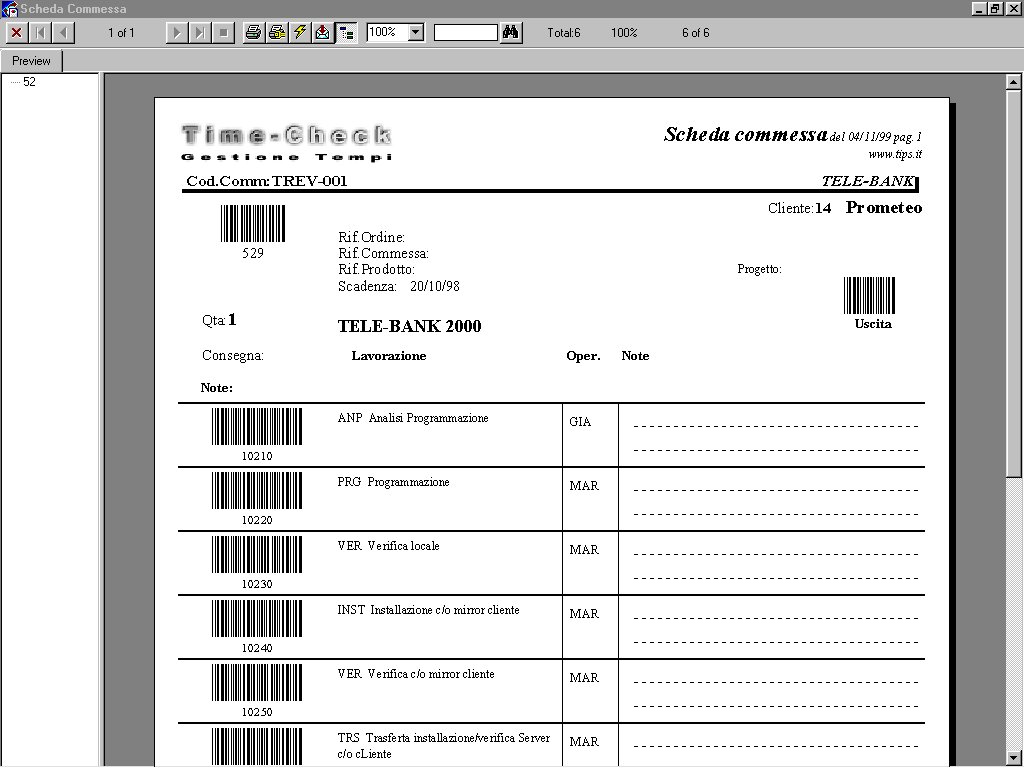Viewport: 1024px width, 768px height.
Task: Export the report using the envelope icon
Action: [x=323, y=32]
